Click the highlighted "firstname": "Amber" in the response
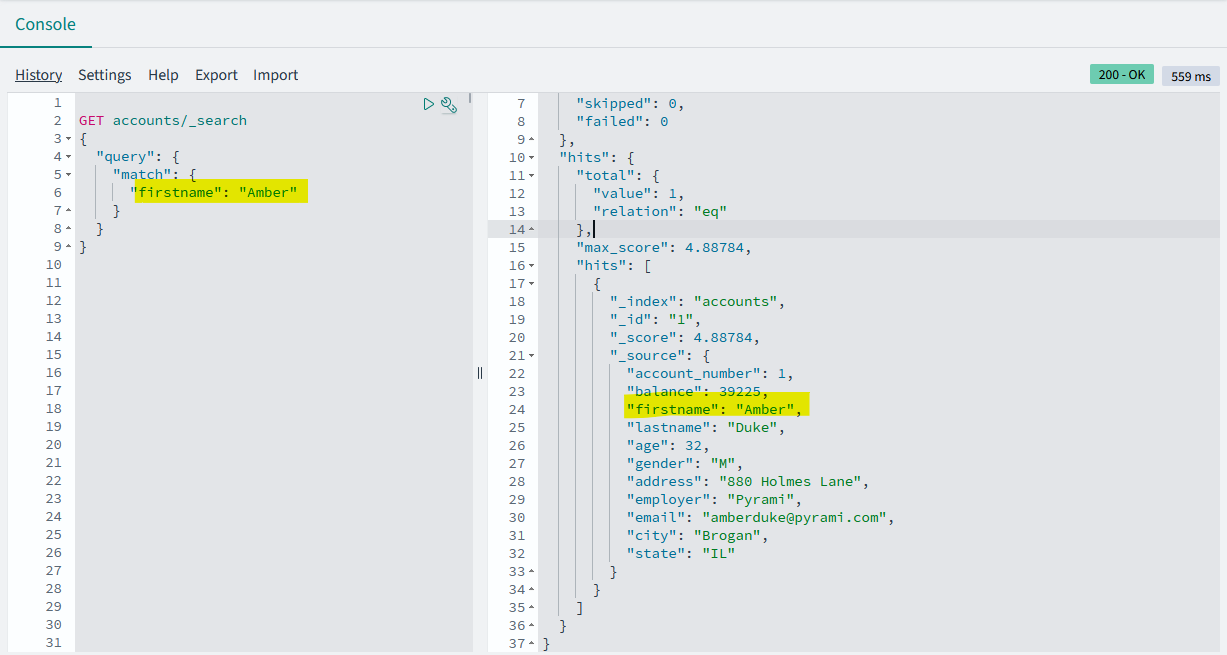The width and height of the screenshot is (1227, 655). pyautogui.click(x=714, y=409)
